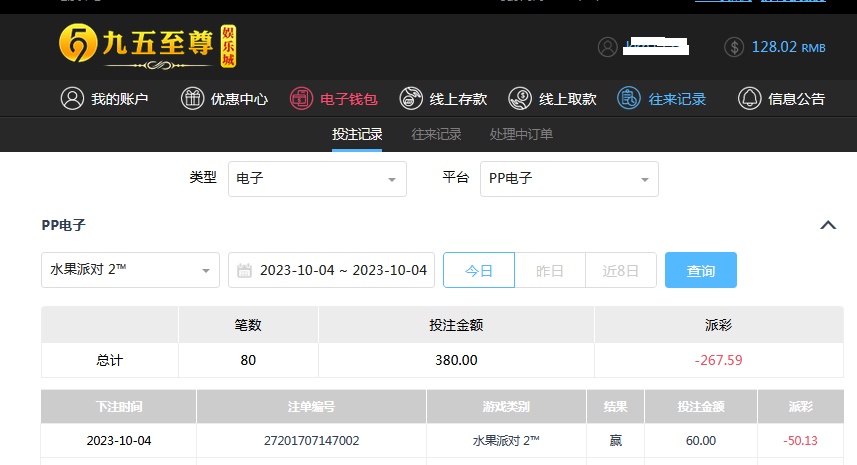Click the 60.00 bet amount cell
Image resolution: width=857 pixels, height=465 pixels.
point(701,440)
